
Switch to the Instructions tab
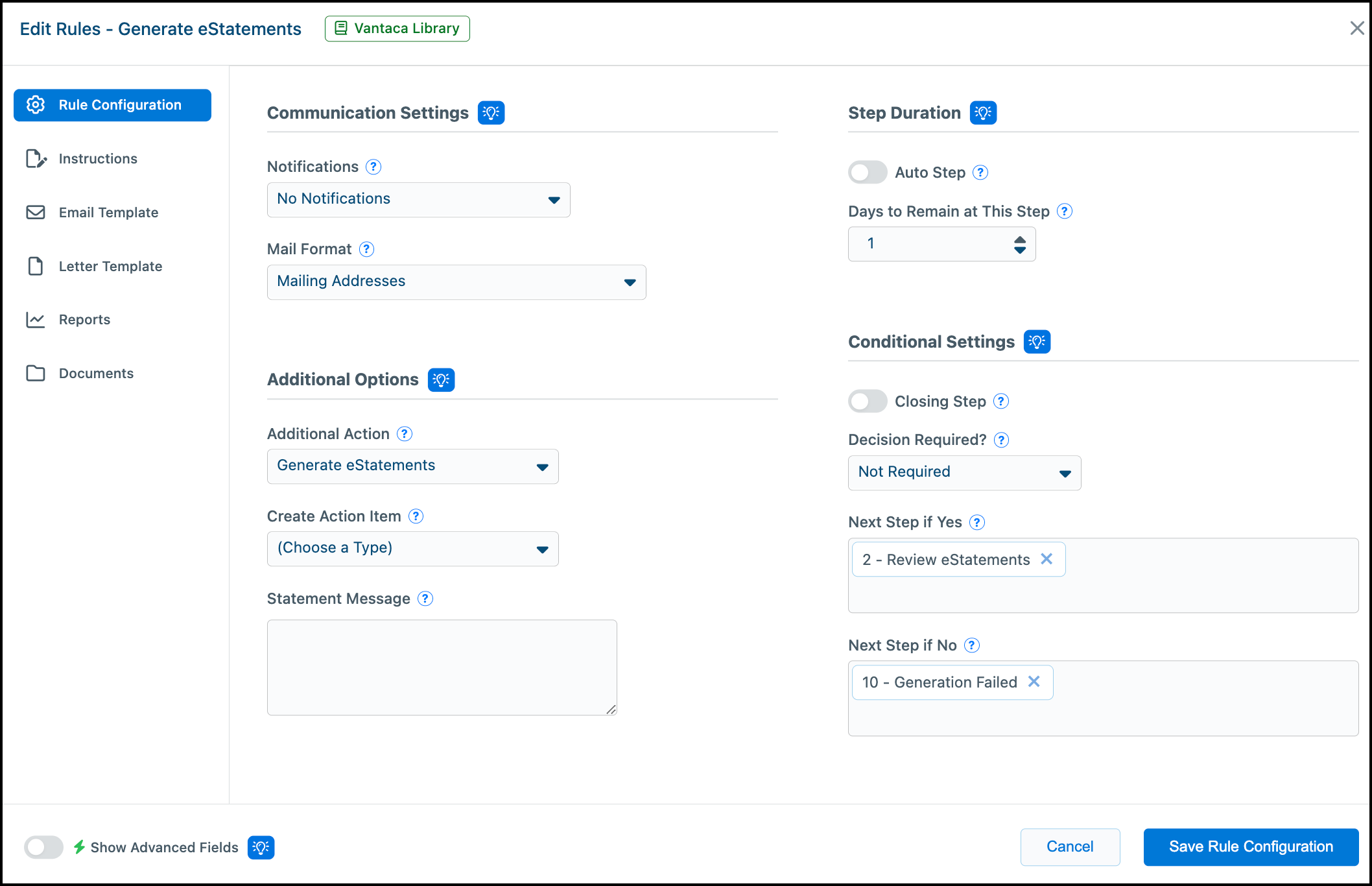[112, 159]
